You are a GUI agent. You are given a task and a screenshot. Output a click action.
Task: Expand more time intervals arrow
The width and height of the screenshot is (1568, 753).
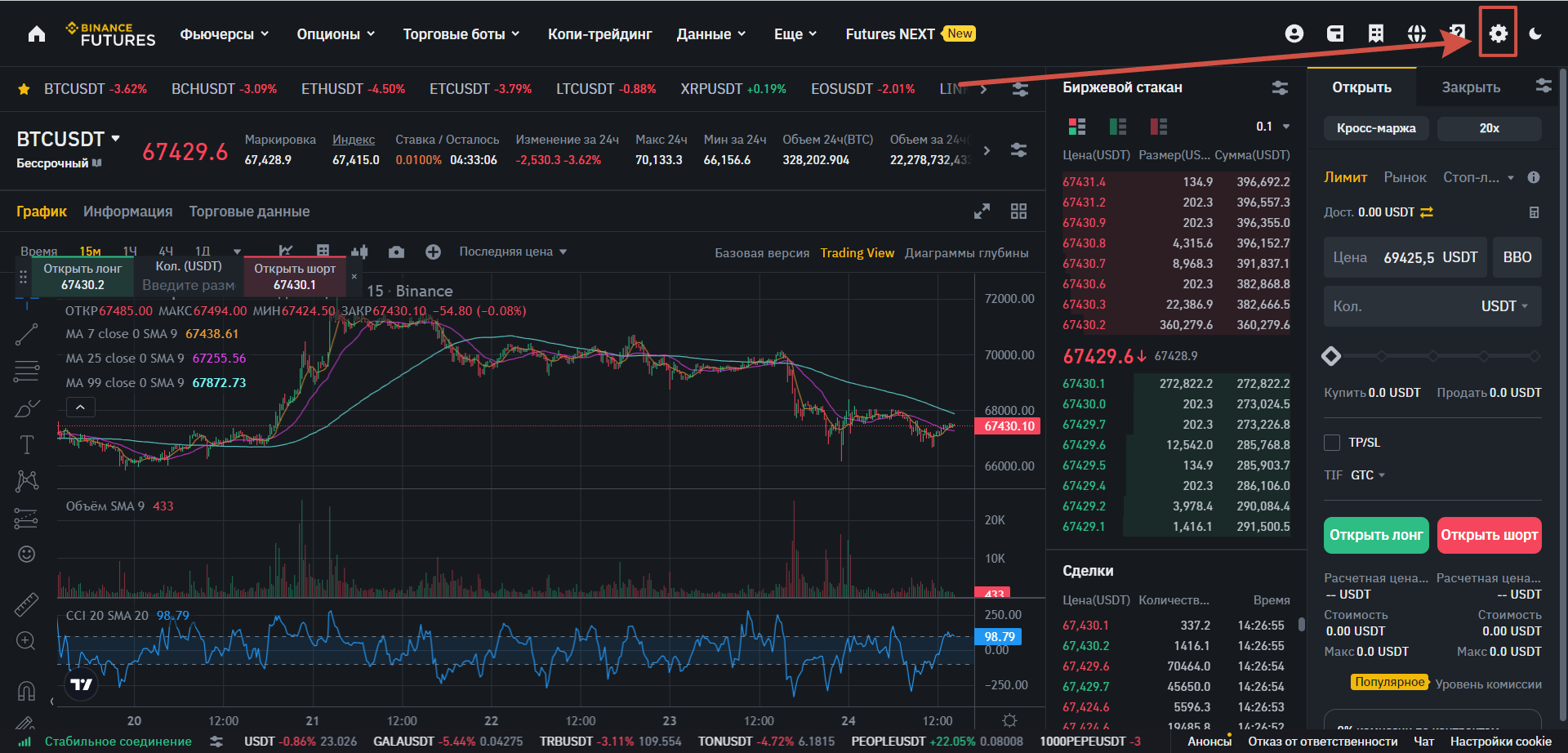(237, 252)
